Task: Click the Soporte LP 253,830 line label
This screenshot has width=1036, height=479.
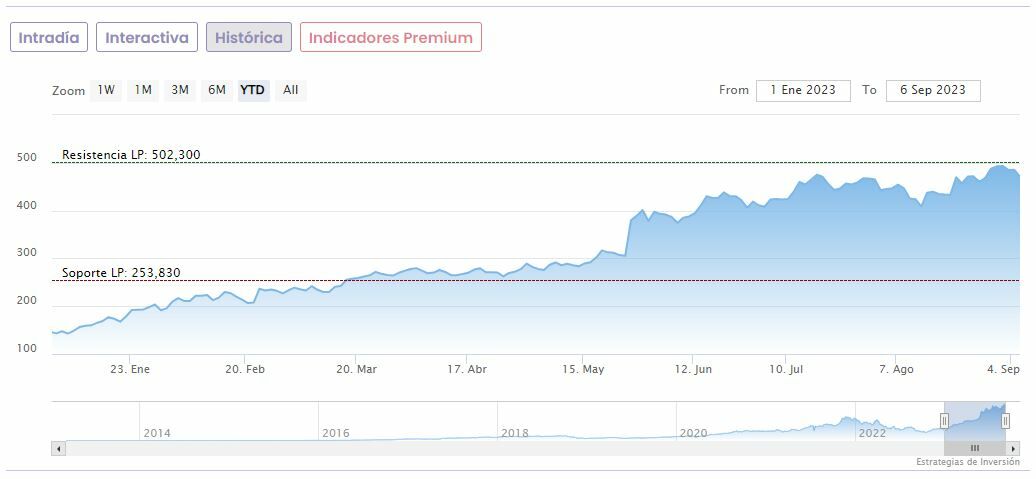Action: (121, 273)
